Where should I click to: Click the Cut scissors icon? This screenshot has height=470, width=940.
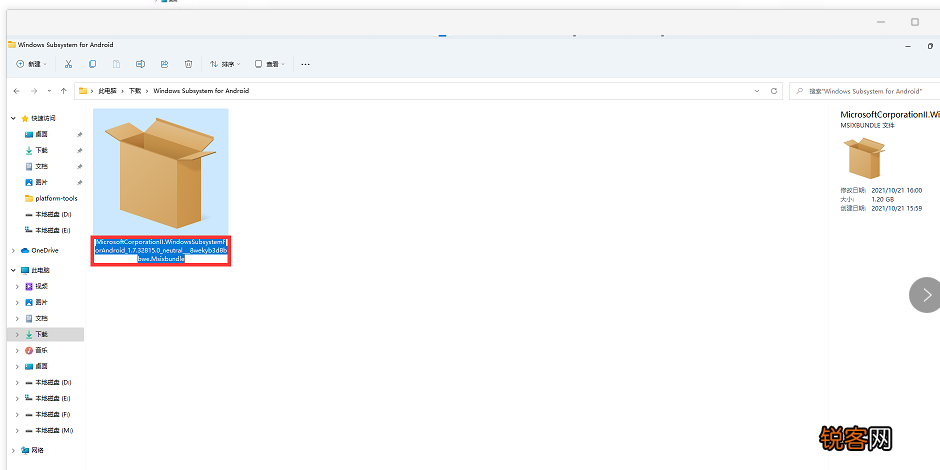click(68, 64)
